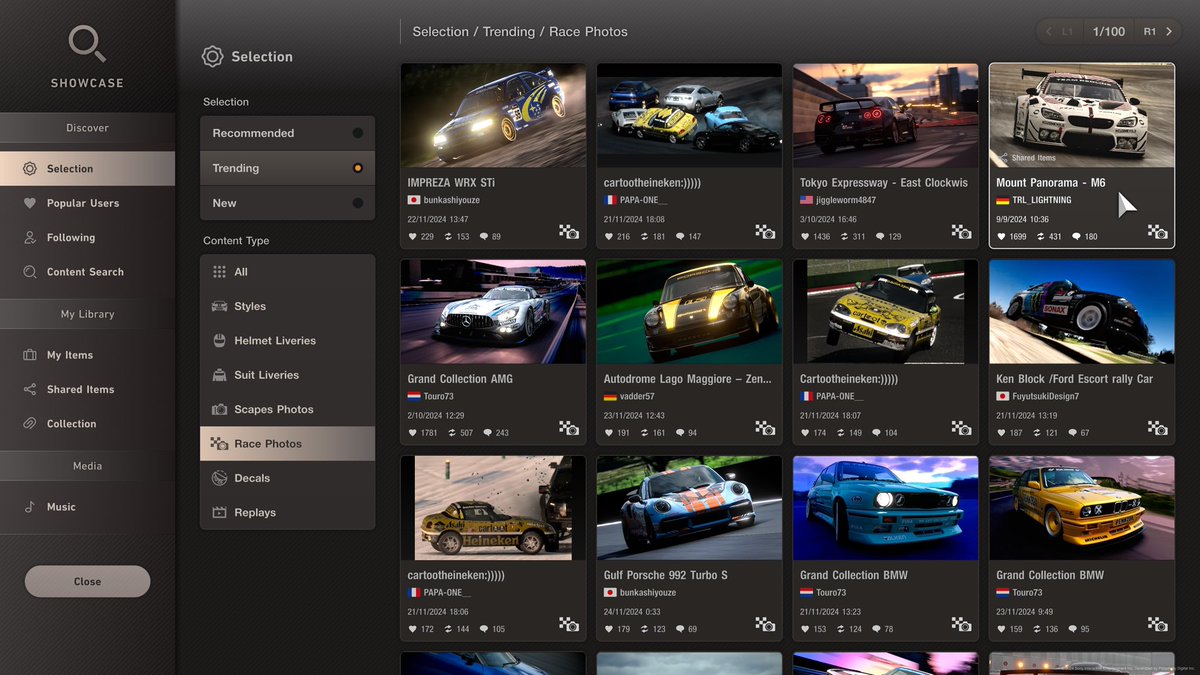Select the Styles content type

(x=287, y=306)
